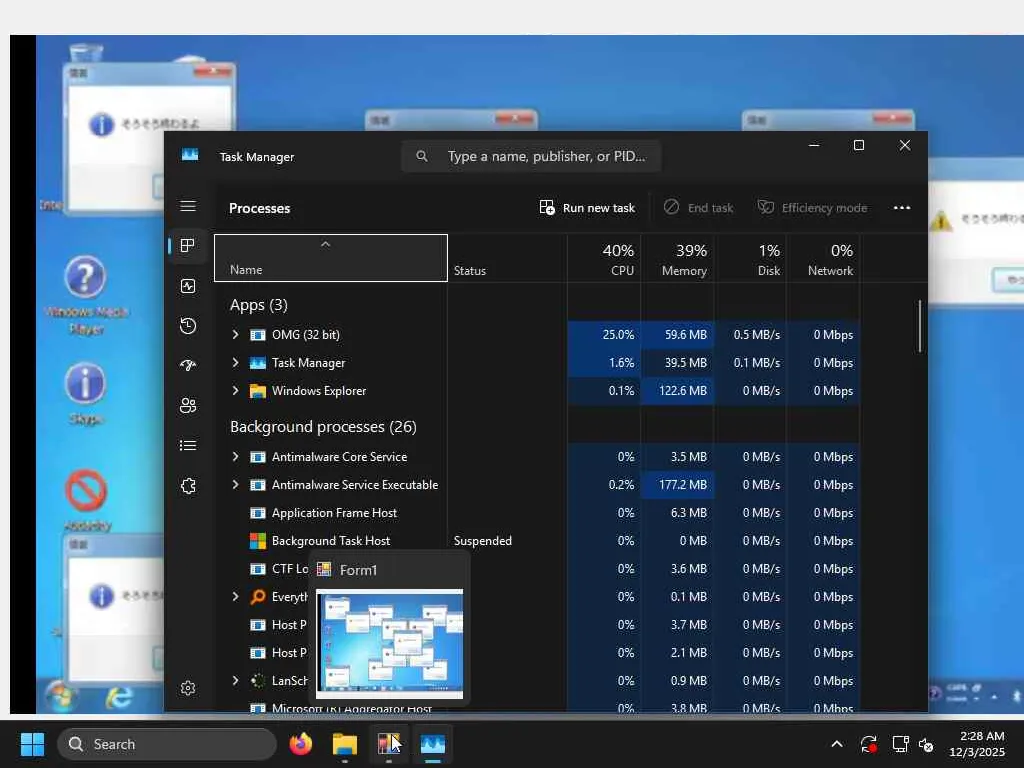Screen dimensions: 1024x768
Task: Click the Task Manager taskbar icon
Action: click(433, 744)
